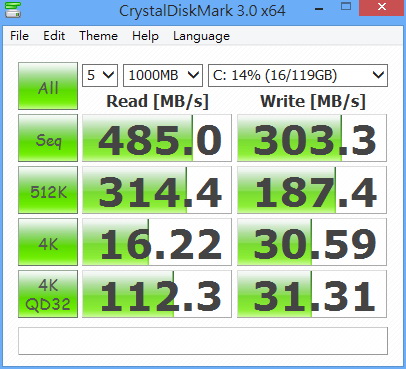Select the 4K QD32 read value 112.3

[157, 294]
